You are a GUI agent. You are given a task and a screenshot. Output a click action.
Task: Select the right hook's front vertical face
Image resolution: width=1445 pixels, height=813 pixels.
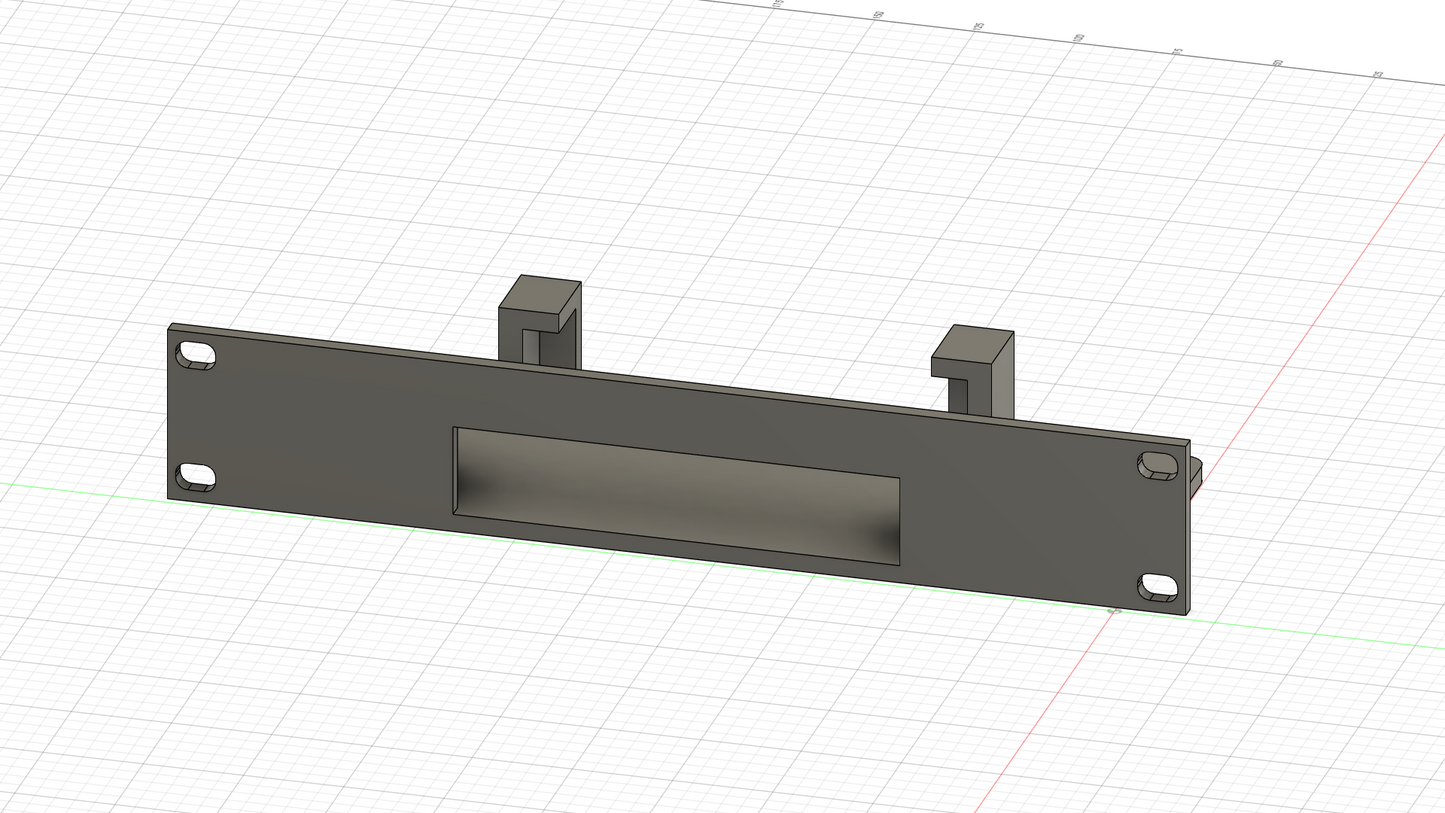pos(1002,390)
